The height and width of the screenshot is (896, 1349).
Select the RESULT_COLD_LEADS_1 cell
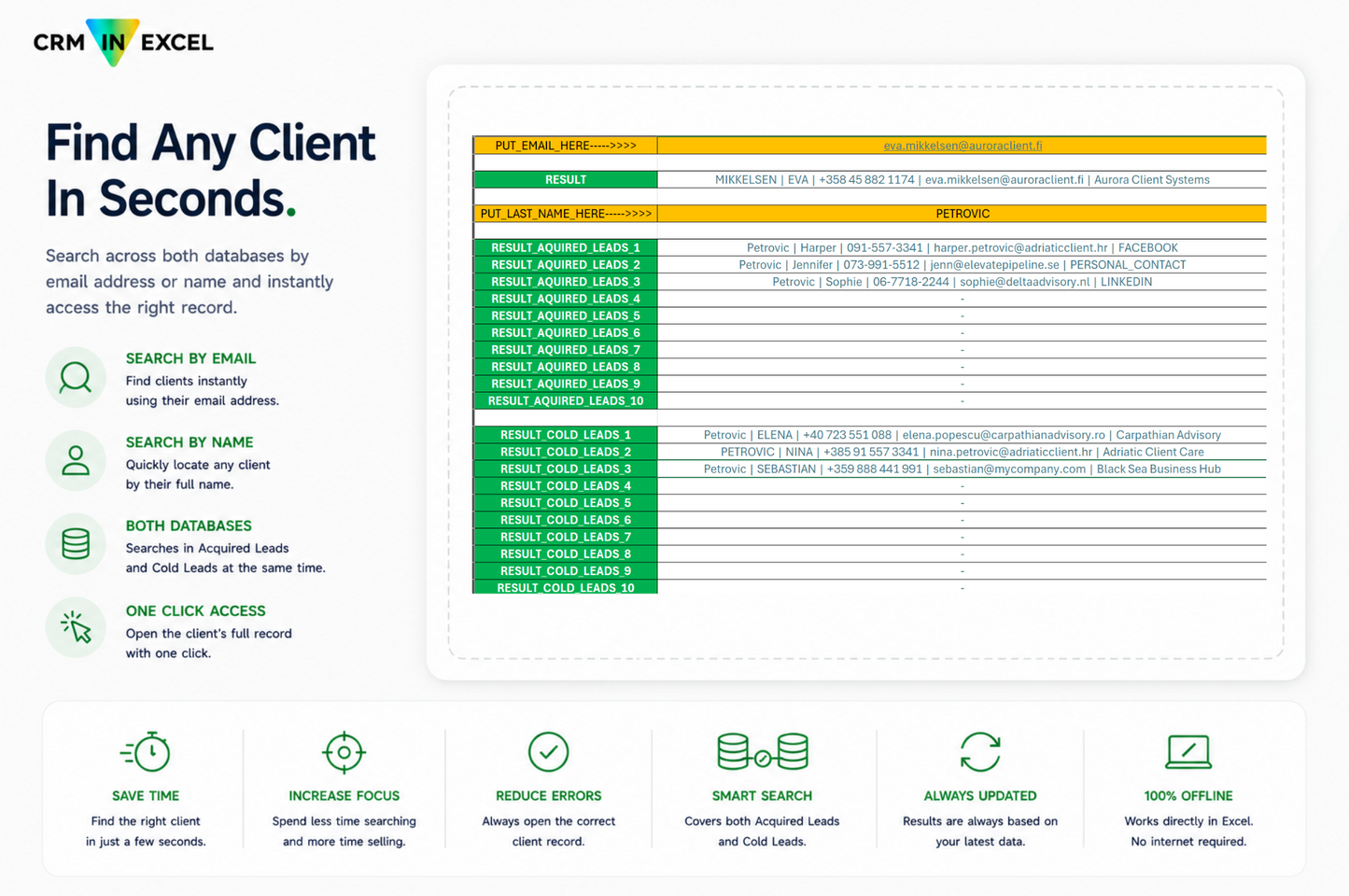tap(566, 435)
